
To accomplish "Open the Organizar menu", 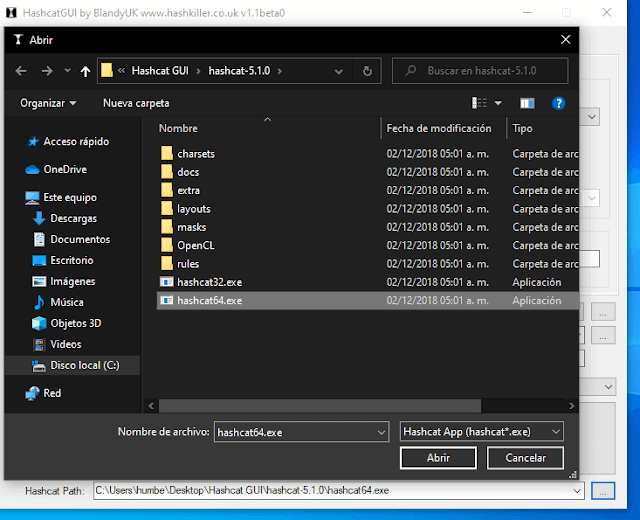I will pos(48,103).
